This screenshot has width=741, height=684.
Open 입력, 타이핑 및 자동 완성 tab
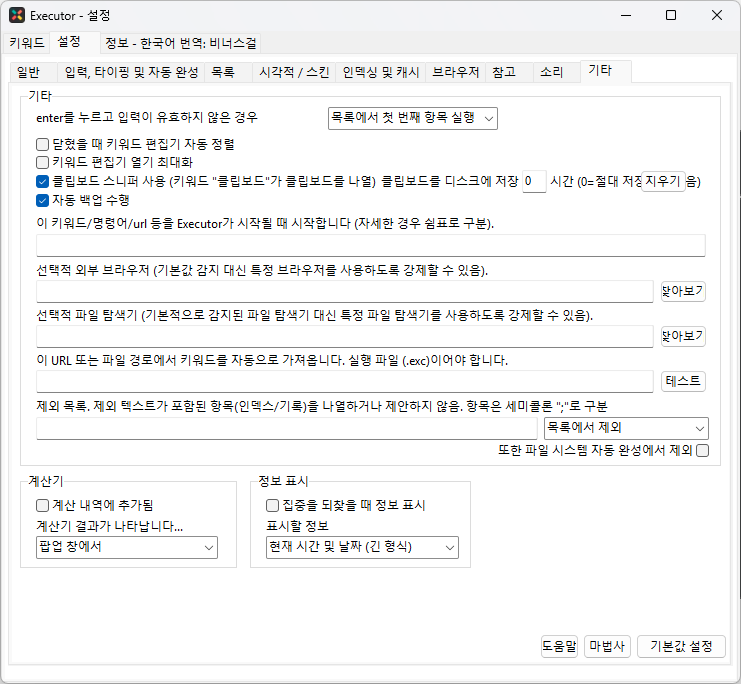pos(131,72)
